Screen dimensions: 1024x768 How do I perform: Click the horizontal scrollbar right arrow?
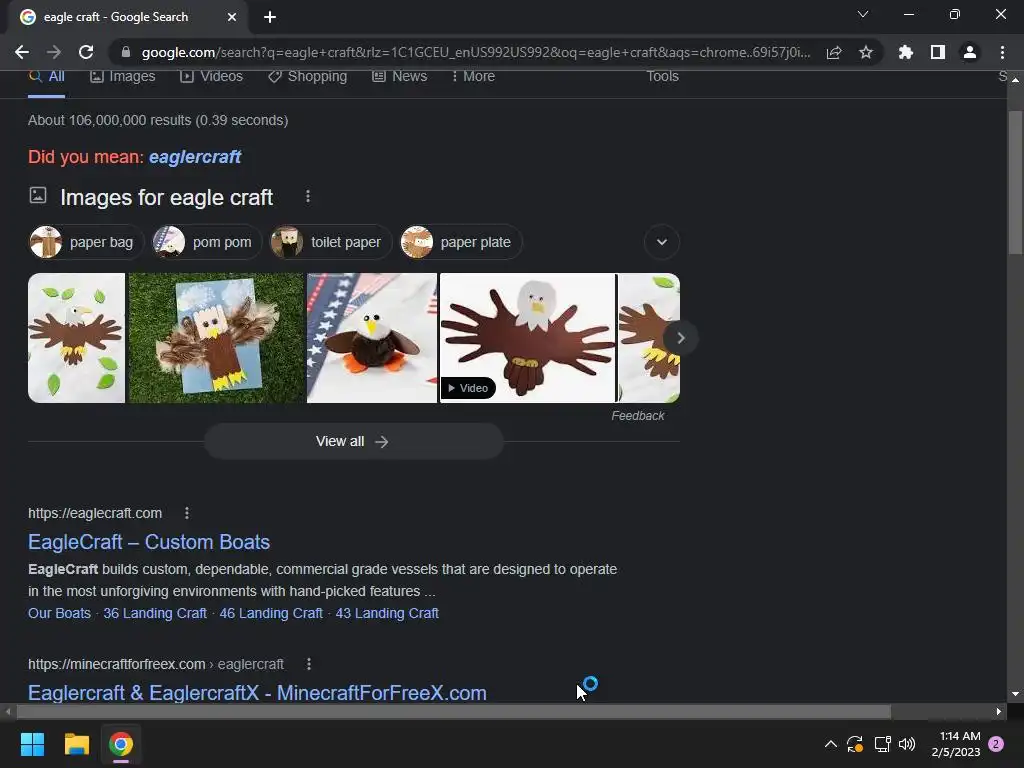tap(999, 711)
